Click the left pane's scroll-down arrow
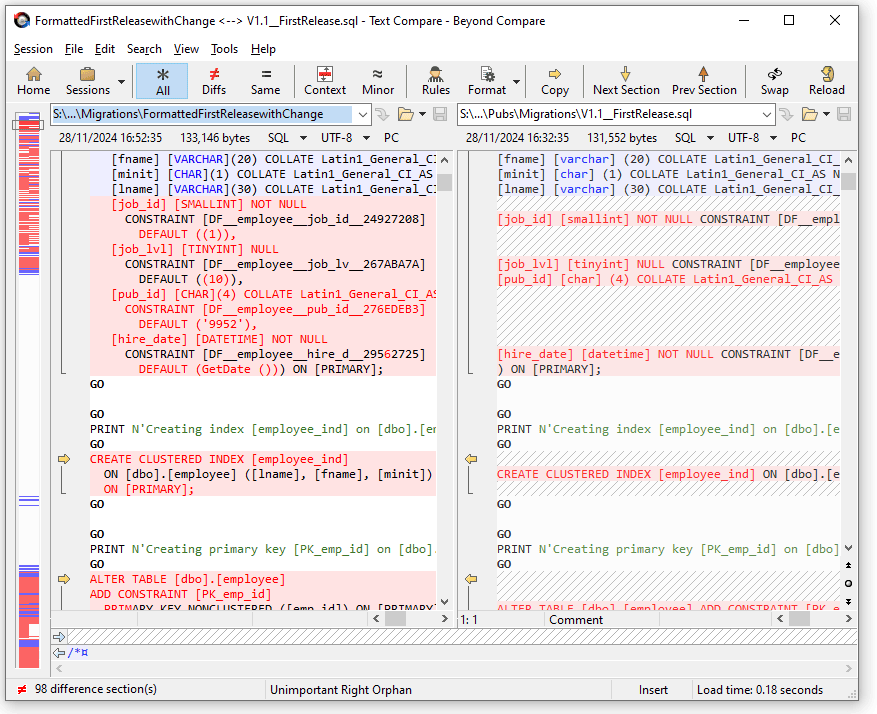 pyautogui.click(x=445, y=602)
